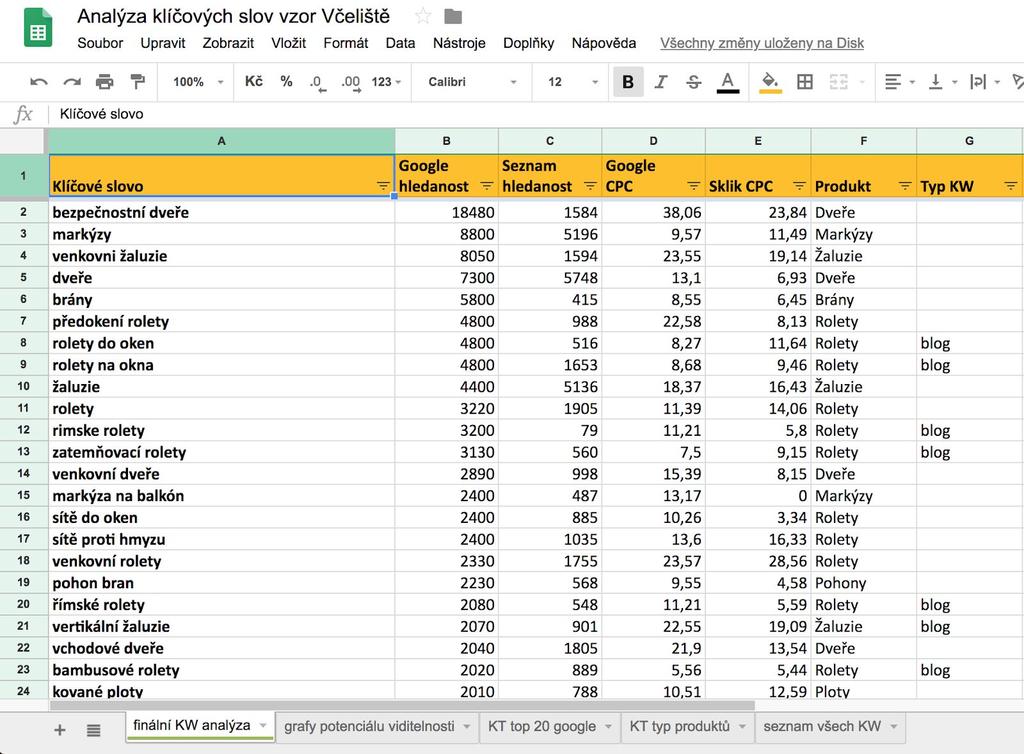Image resolution: width=1024 pixels, height=754 pixels.
Task: Show the all sheets list
Action: (x=93, y=730)
